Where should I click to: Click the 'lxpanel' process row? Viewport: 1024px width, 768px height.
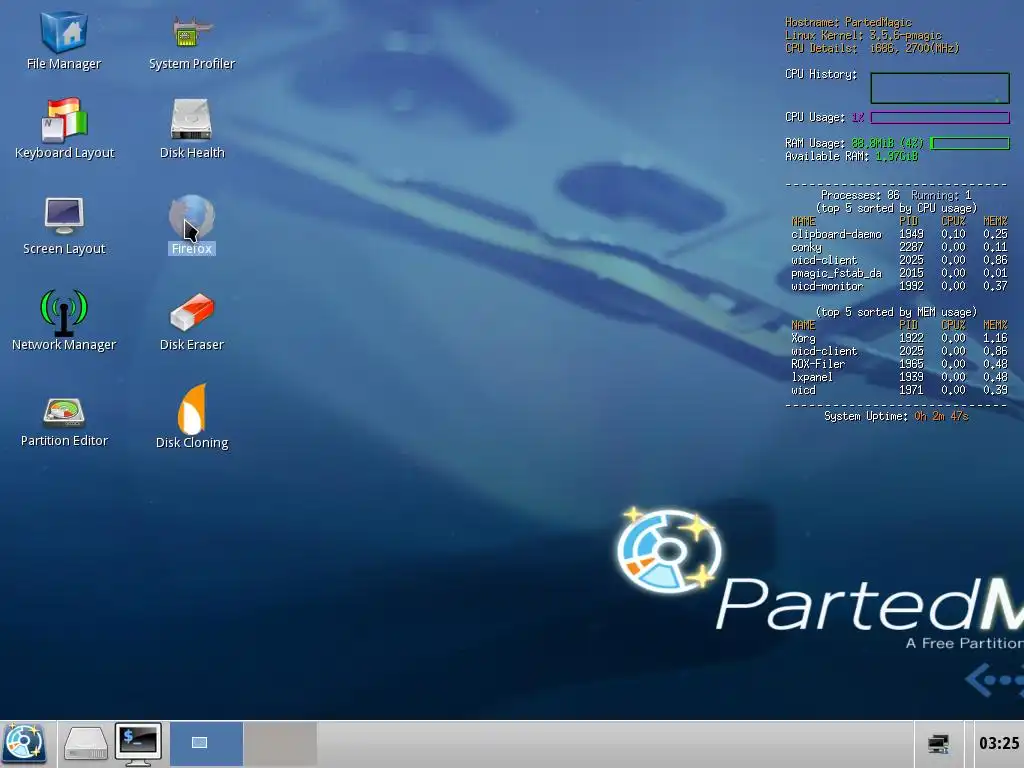[x=899, y=377]
